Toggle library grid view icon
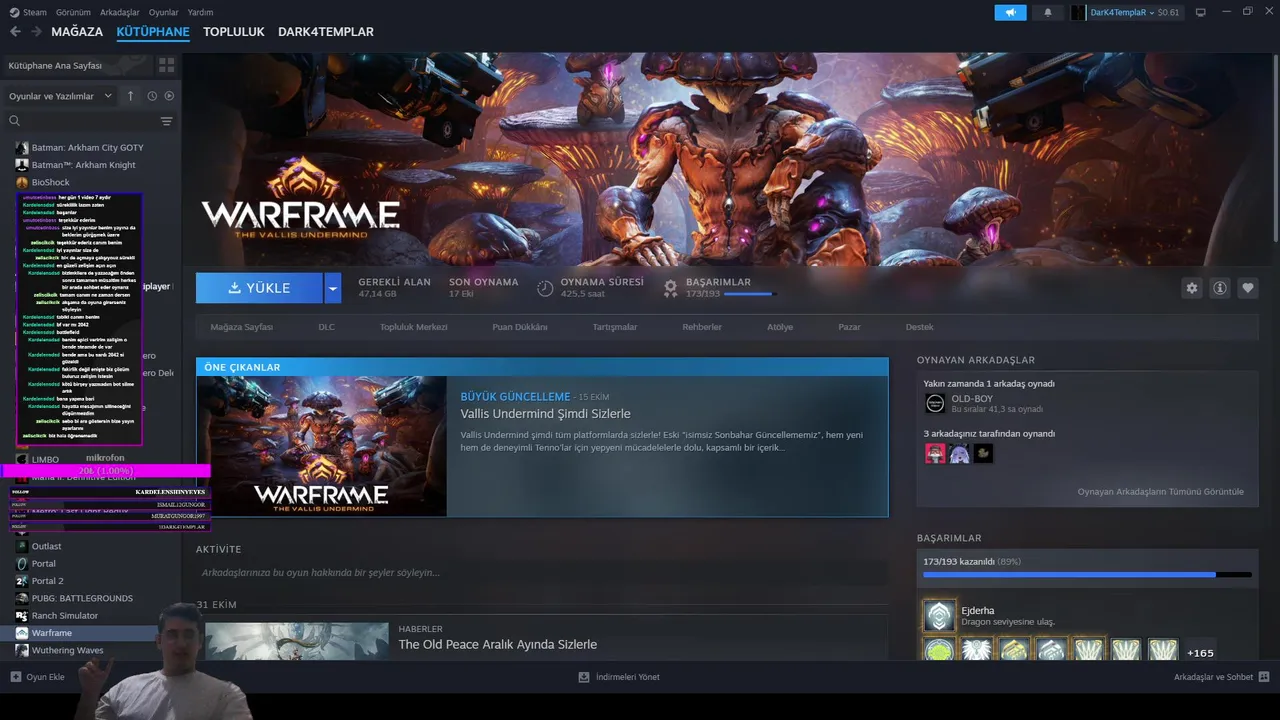The image size is (1280, 720). pyautogui.click(x=166, y=65)
